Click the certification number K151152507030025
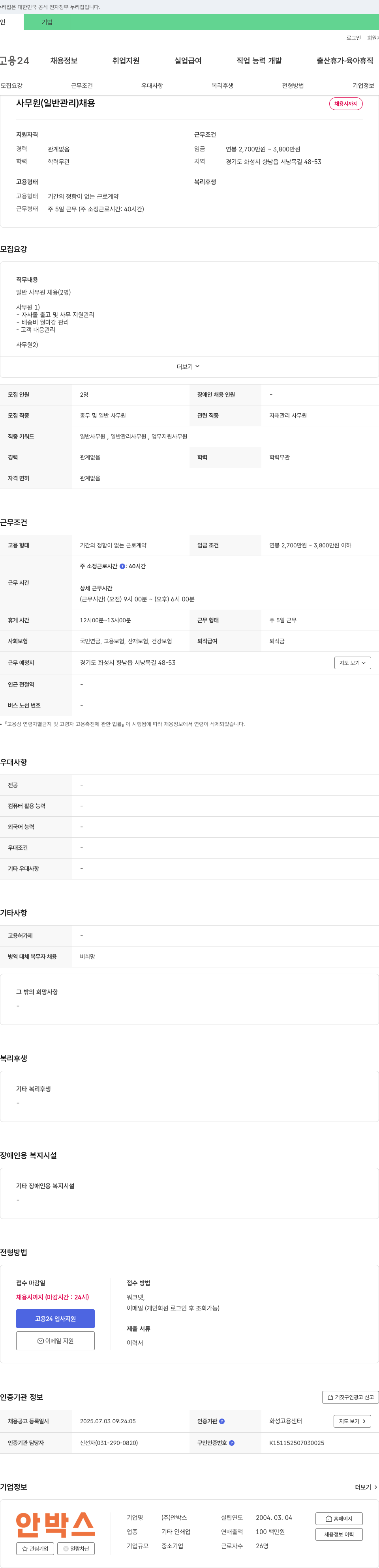 click(297, 1443)
